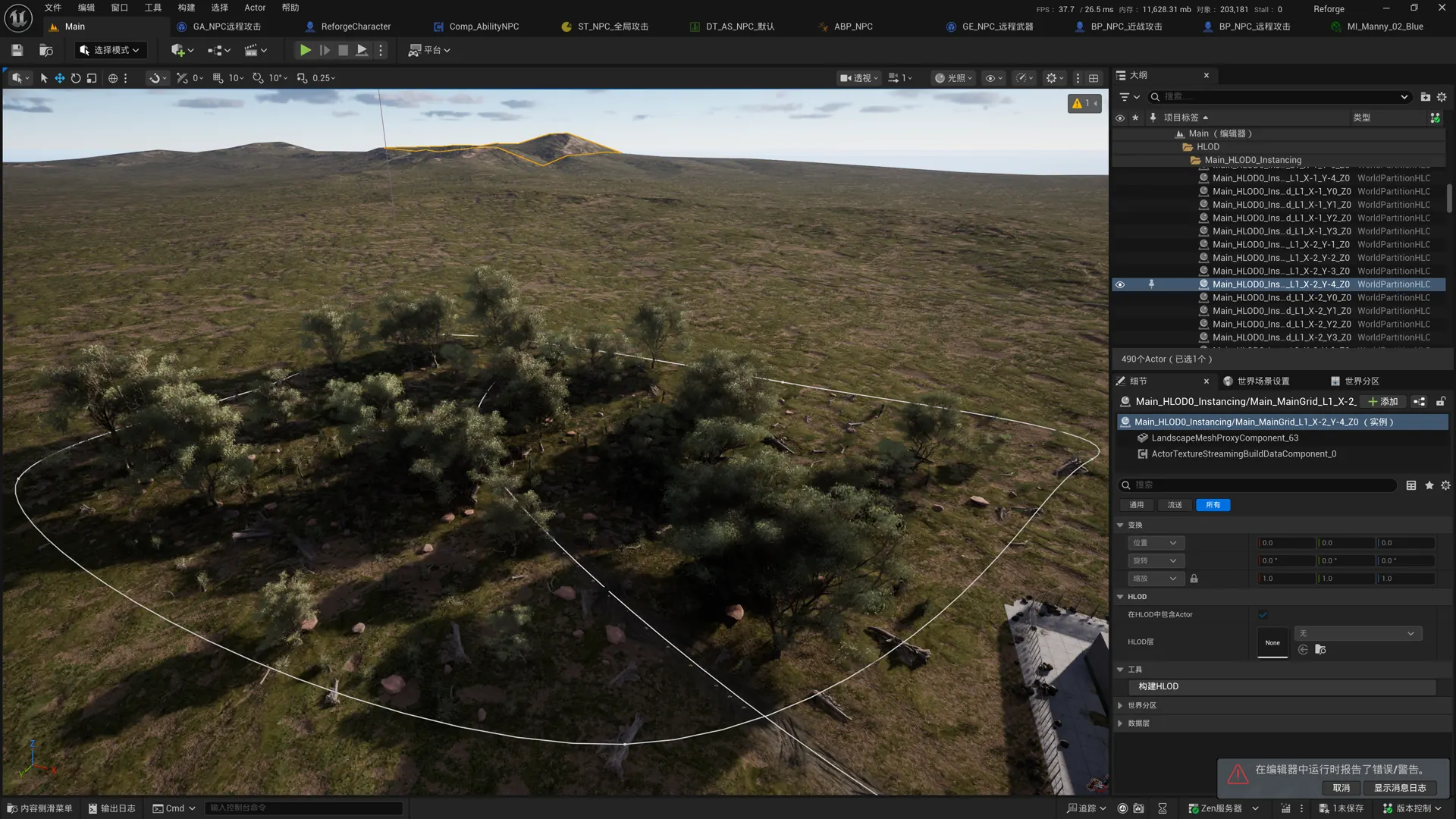Expand the 世界分区 section in details

tap(1120, 705)
